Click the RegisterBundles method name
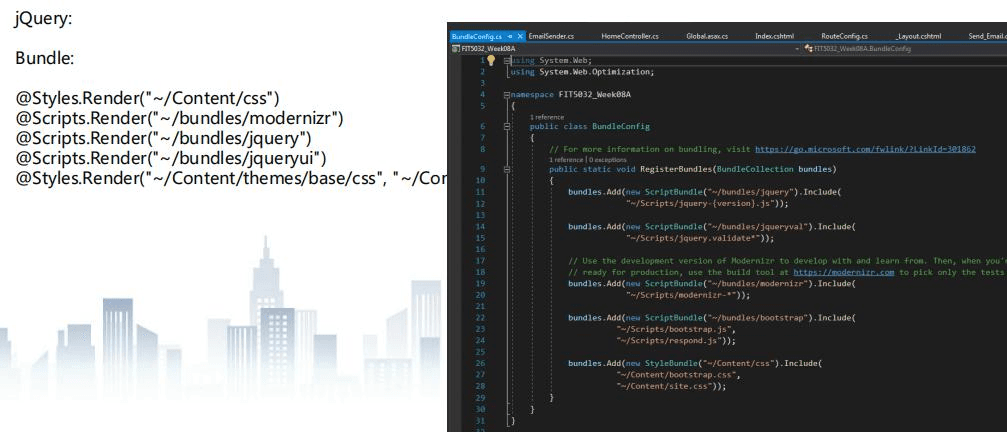Screen dimensions: 1007x437 676,169
